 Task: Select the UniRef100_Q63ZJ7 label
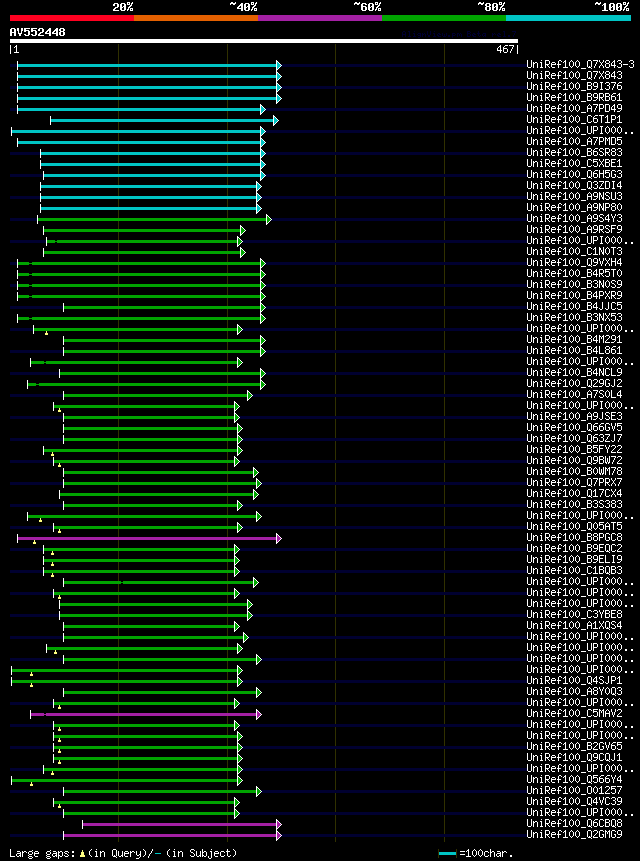(575, 438)
